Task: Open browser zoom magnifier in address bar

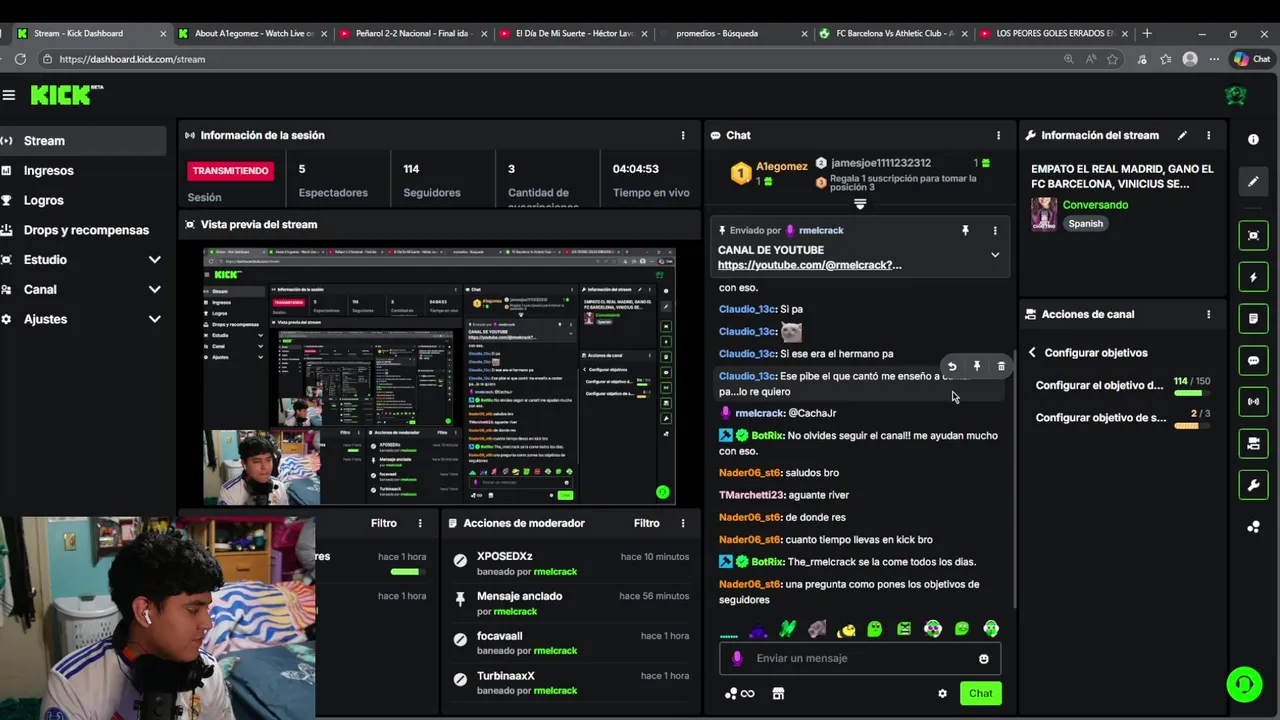Action: [1068, 59]
